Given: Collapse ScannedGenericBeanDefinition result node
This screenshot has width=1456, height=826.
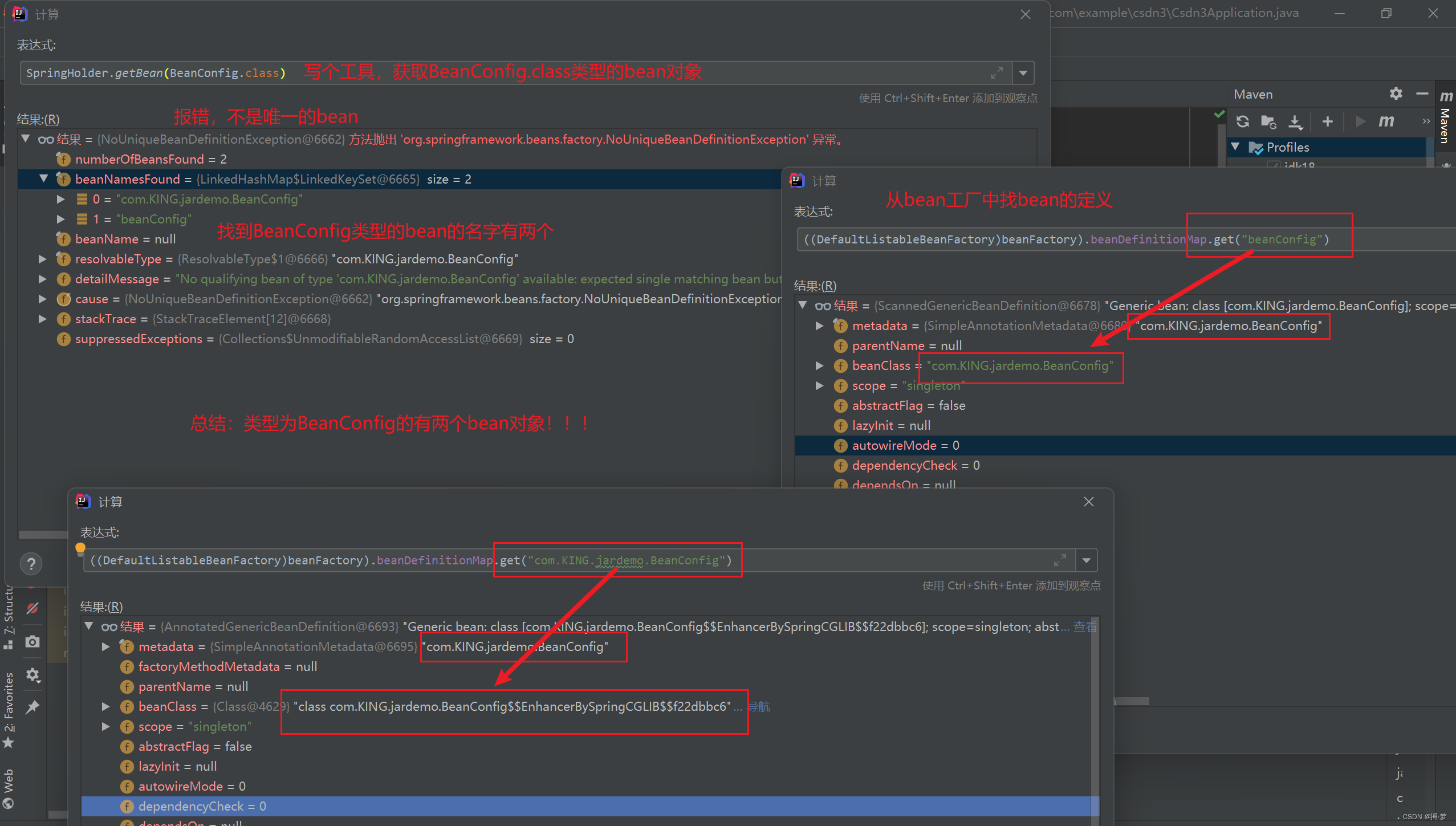Looking at the screenshot, I should click(x=803, y=305).
